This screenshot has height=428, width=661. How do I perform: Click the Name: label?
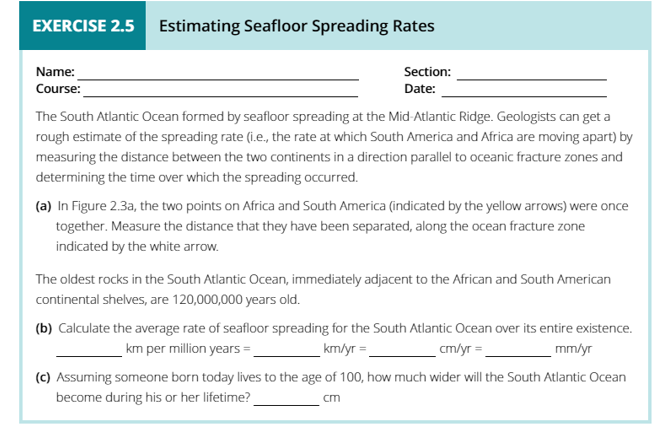tap(55, 72)
